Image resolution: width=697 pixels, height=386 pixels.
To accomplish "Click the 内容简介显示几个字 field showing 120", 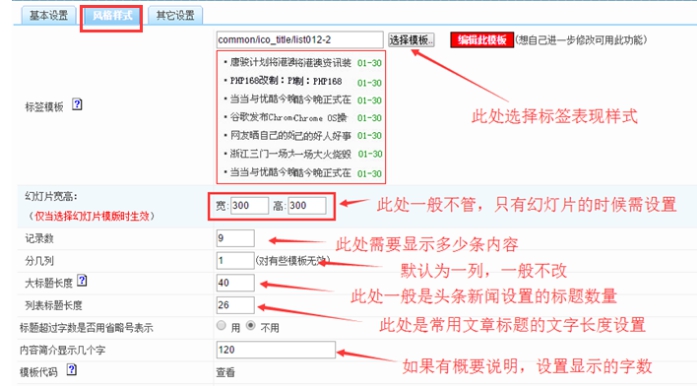I will [x=276, y=350].
